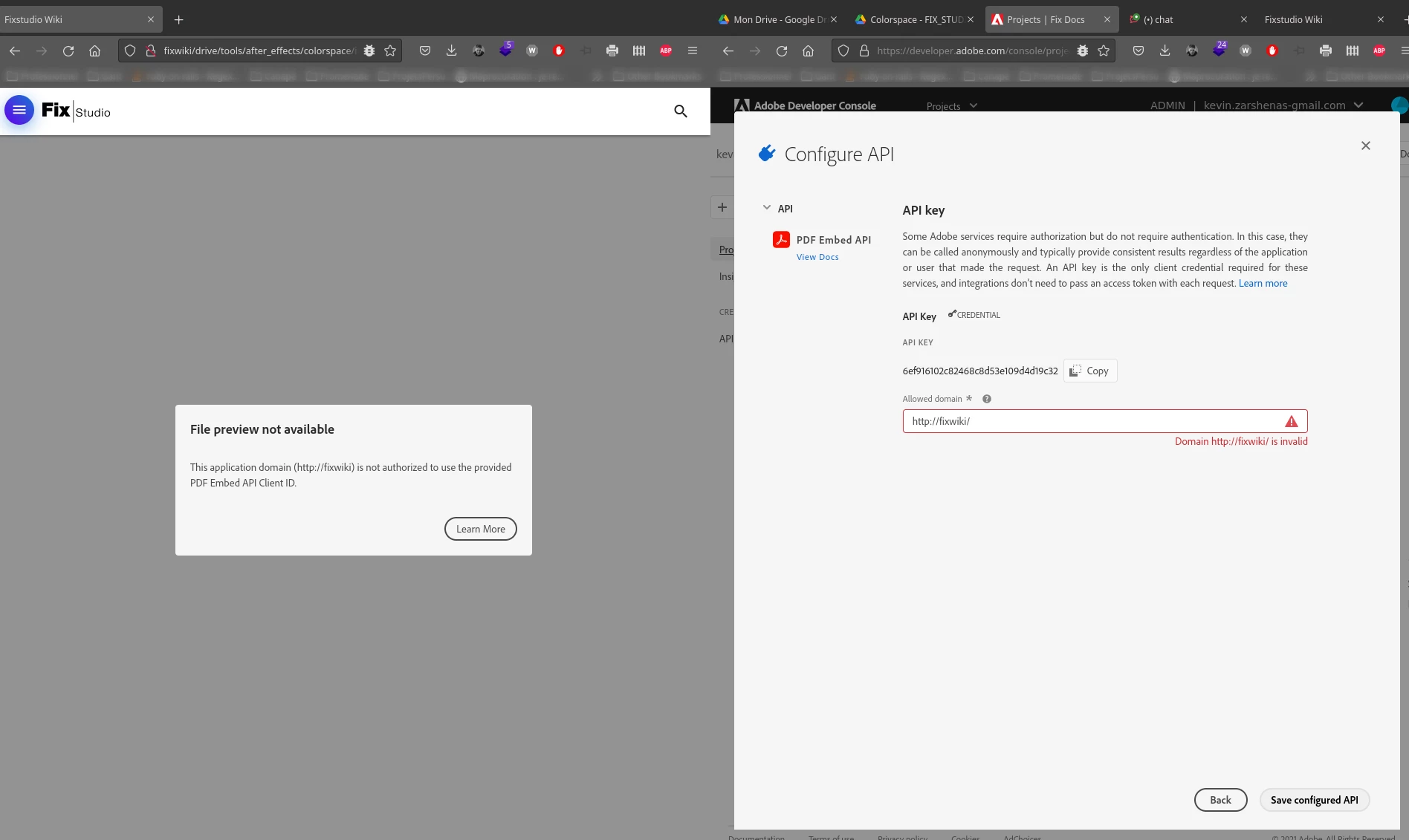Close the Mon Drive tab
Screen dimensions: 1409x840
[834, 19]
